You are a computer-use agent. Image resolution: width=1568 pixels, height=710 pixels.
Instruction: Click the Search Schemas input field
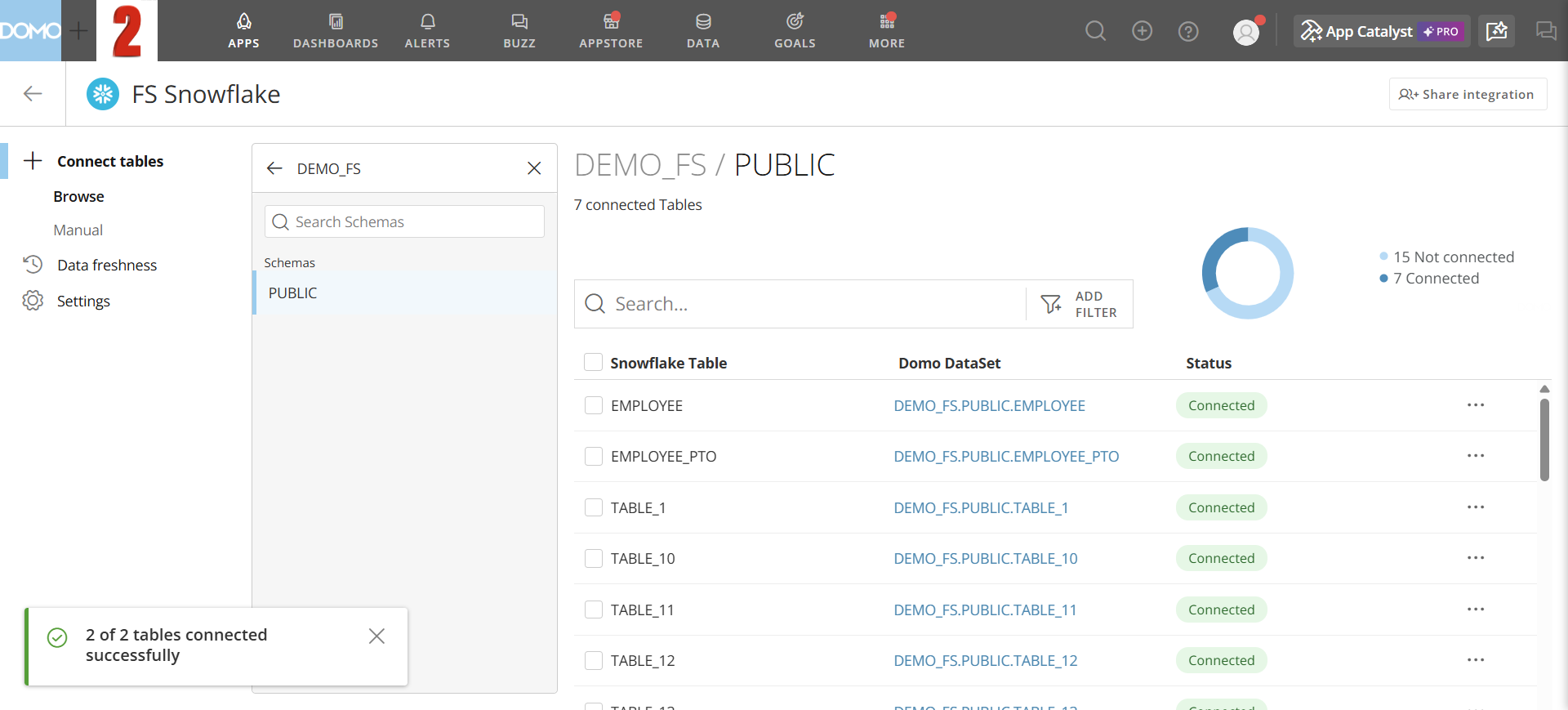coord(404,221)
